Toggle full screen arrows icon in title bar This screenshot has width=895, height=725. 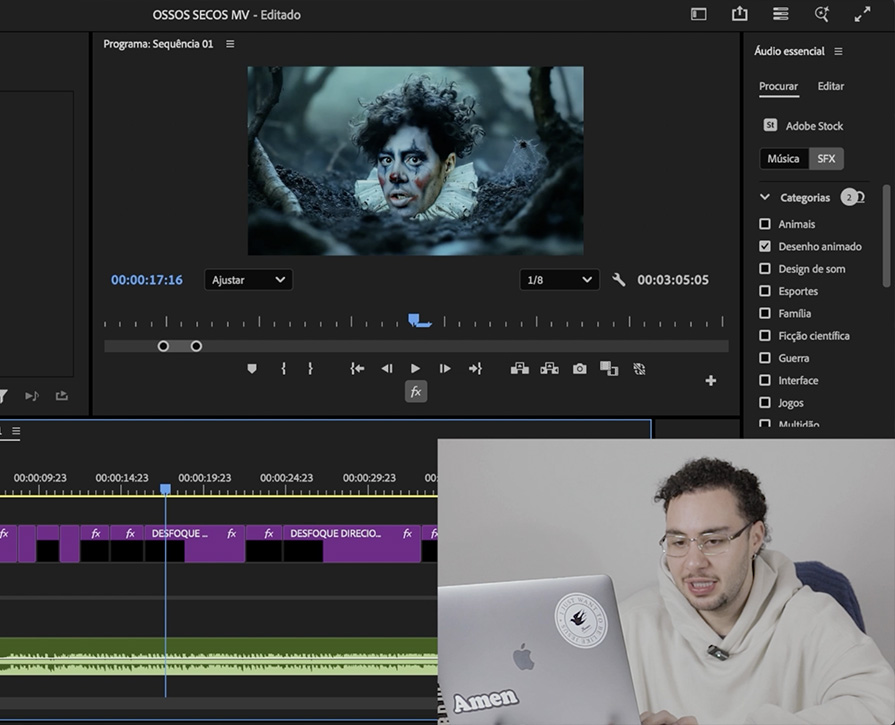pos(862,14)
